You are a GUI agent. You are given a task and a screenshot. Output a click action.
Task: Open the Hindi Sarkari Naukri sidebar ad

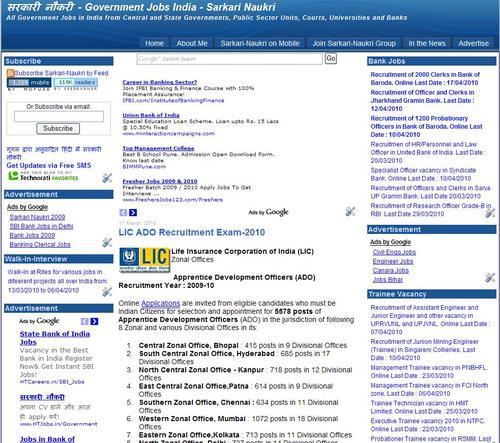click(x=42, y=397)
